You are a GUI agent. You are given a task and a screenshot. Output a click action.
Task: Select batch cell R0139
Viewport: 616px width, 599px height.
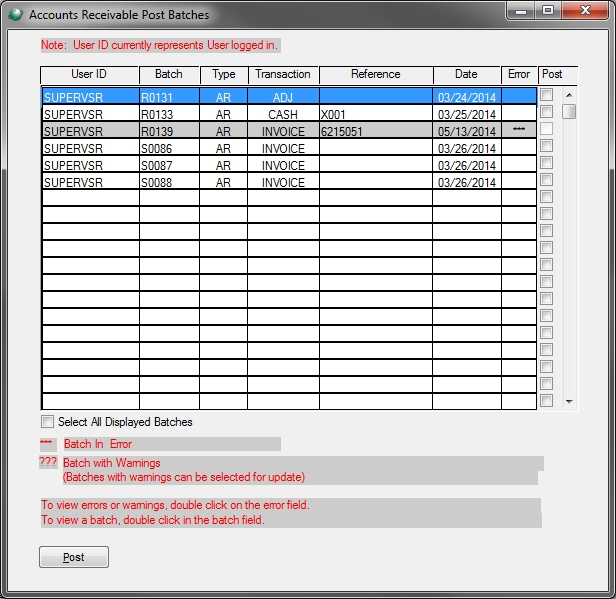click(169, 131)
